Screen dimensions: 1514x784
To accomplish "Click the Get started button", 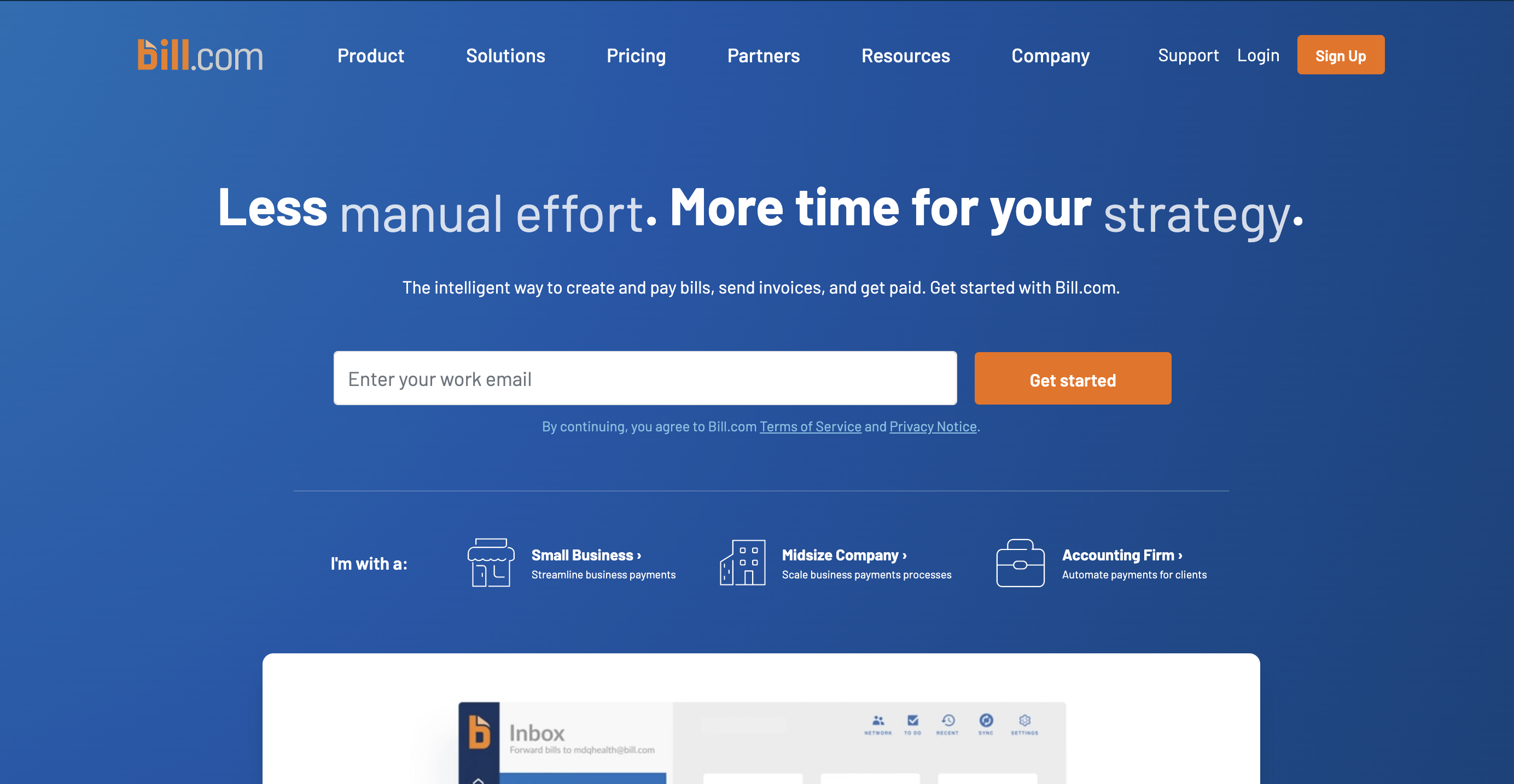I will 1072,378.
